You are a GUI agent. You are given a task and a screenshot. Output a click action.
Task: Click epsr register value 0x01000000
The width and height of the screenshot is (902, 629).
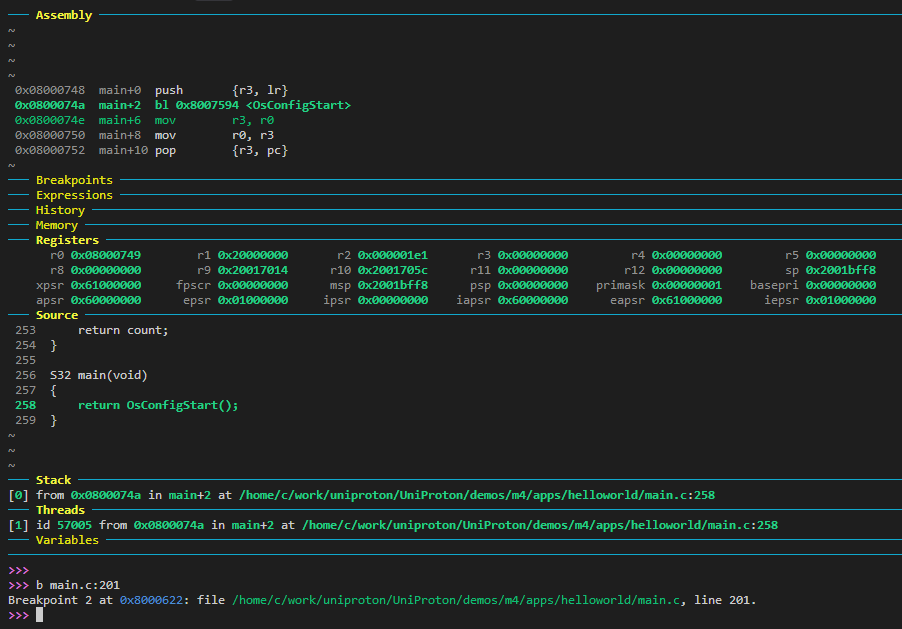coord(253,300)
